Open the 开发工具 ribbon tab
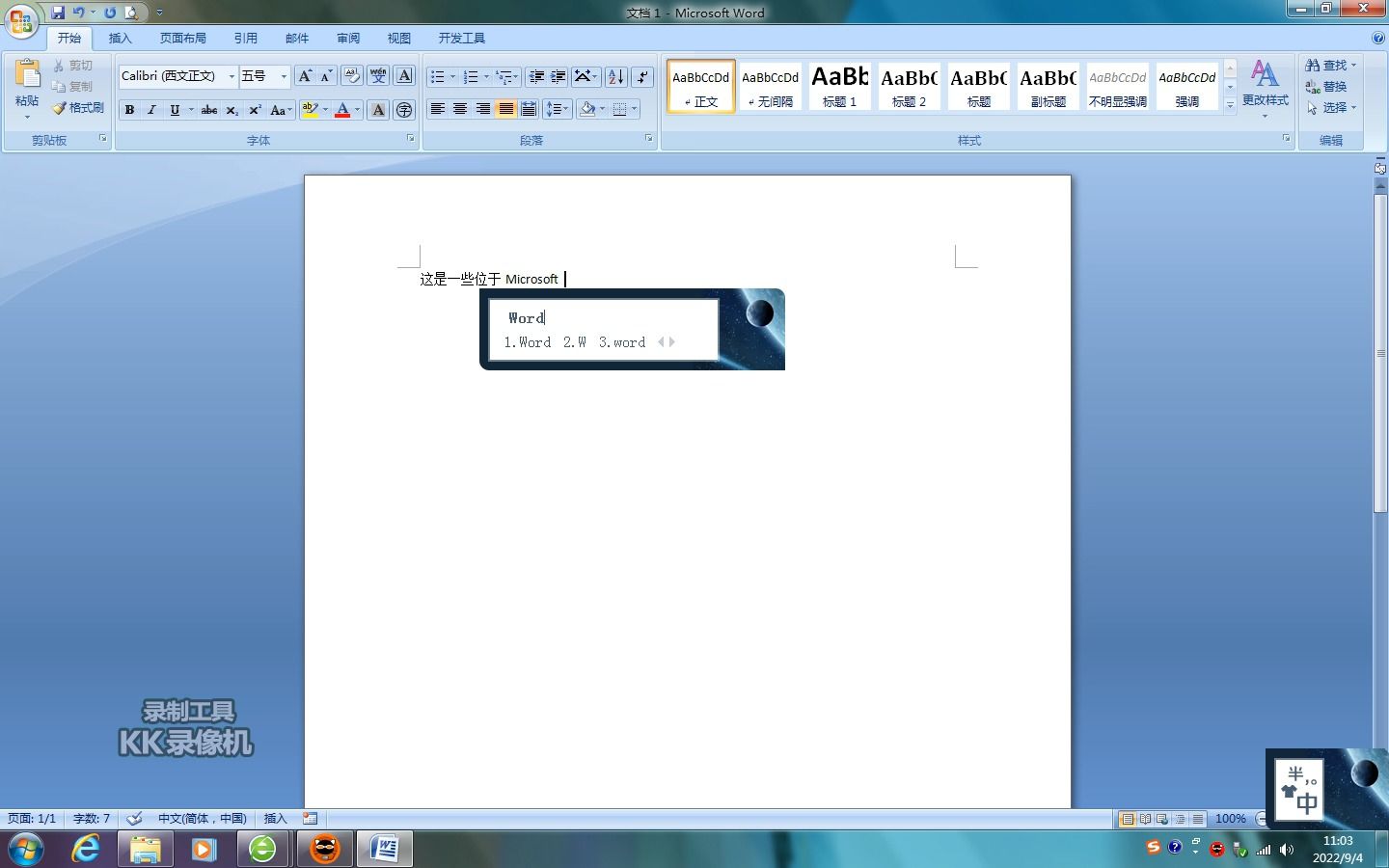The image size is (1389, 868). pyautogui.click(x=462, y=39)
